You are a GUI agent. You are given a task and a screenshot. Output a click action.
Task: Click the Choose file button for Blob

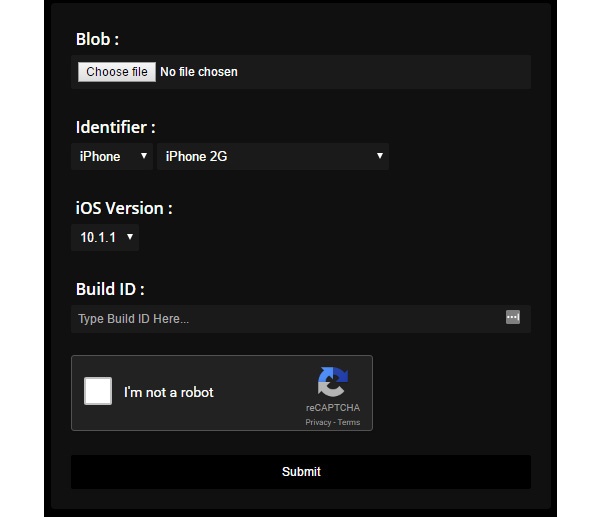tap(117, 72)
